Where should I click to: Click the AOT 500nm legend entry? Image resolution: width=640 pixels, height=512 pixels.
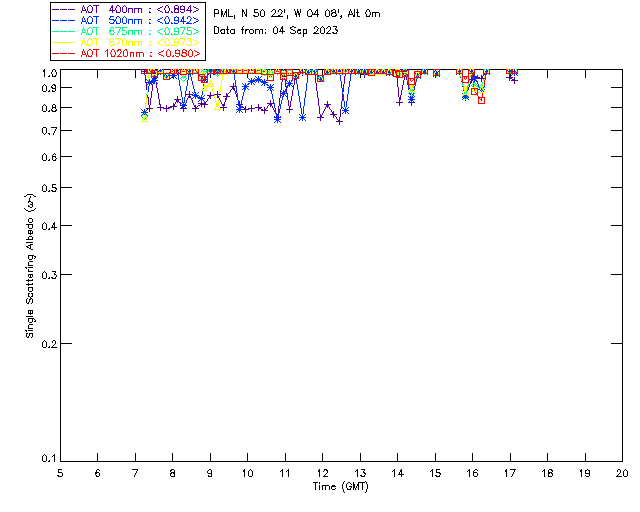click(127, 20)
